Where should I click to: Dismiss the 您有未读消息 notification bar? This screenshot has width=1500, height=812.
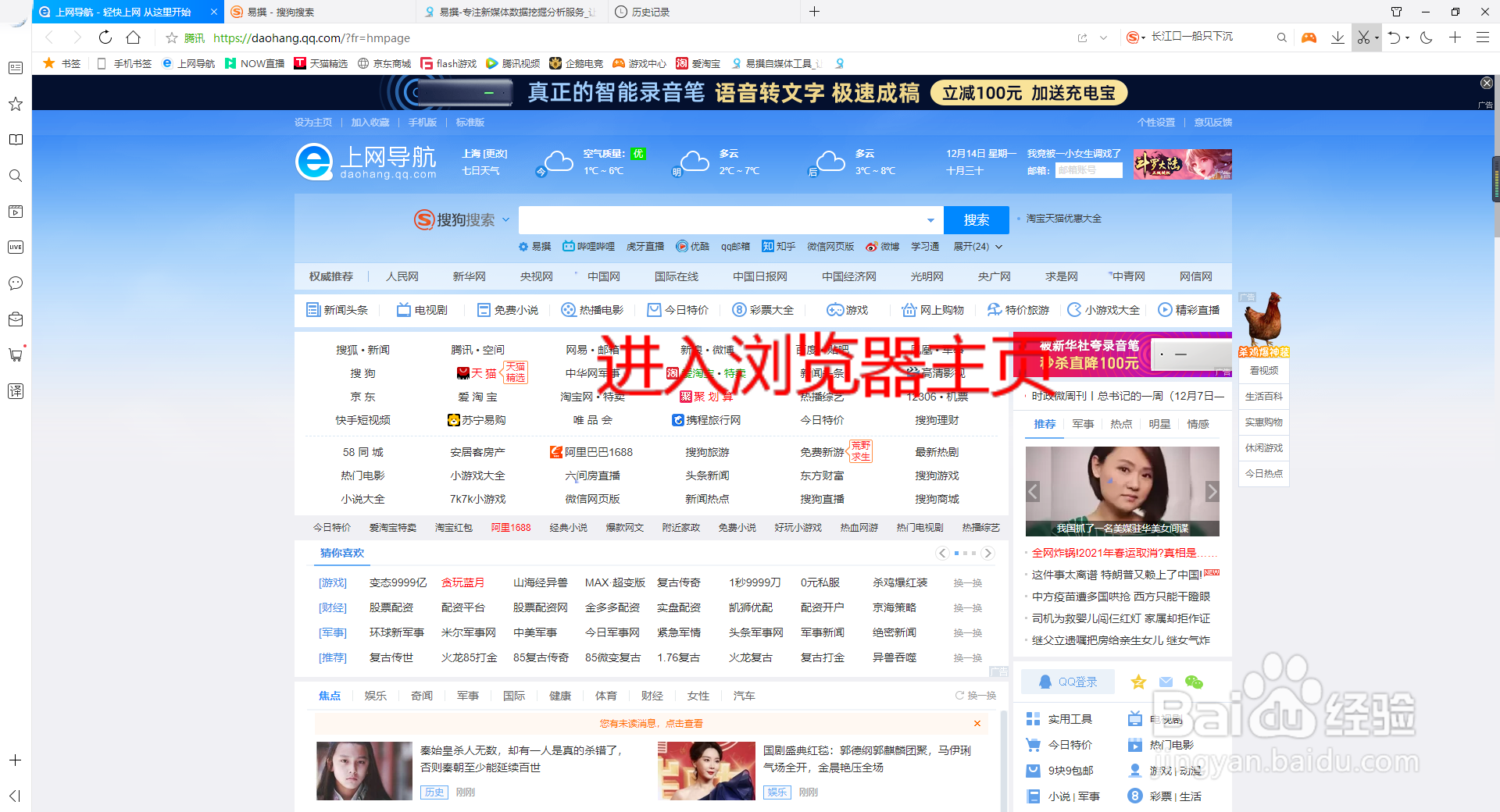(x=977, y=724)
